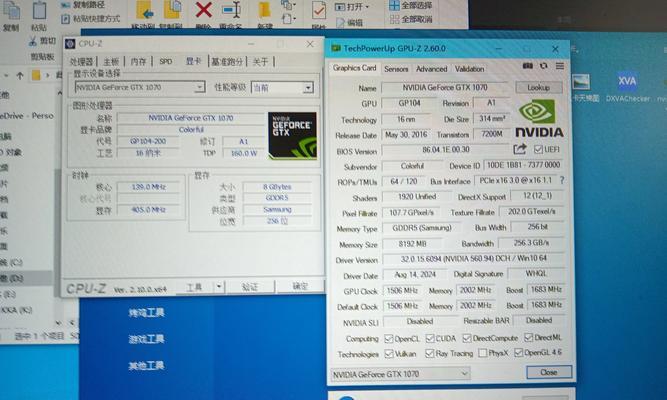Click the GPU-Z screenshot camera icon

[527, 66]
